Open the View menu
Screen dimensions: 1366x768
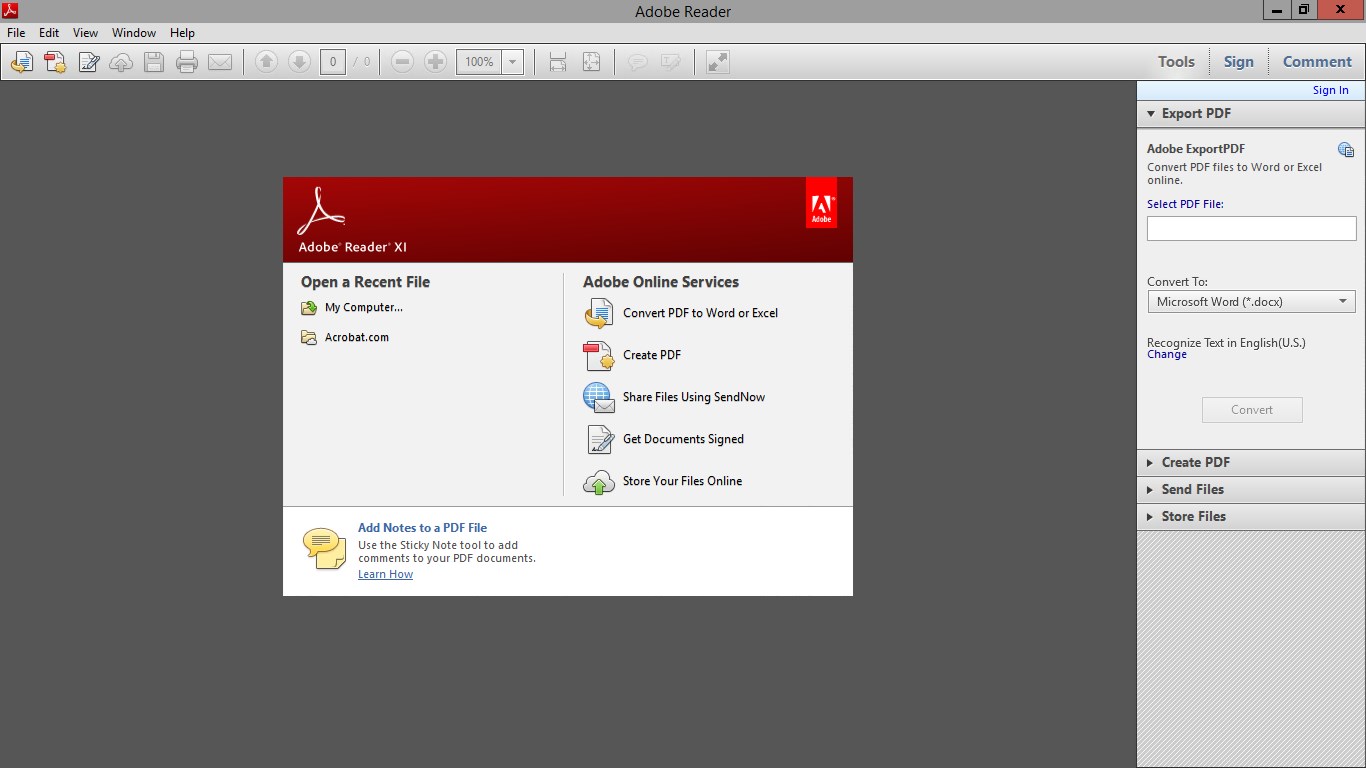tap(86, 33)
